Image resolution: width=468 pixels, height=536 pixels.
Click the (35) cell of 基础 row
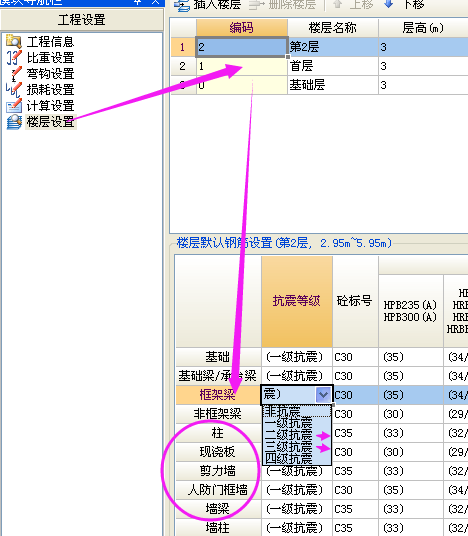point(411,357)
